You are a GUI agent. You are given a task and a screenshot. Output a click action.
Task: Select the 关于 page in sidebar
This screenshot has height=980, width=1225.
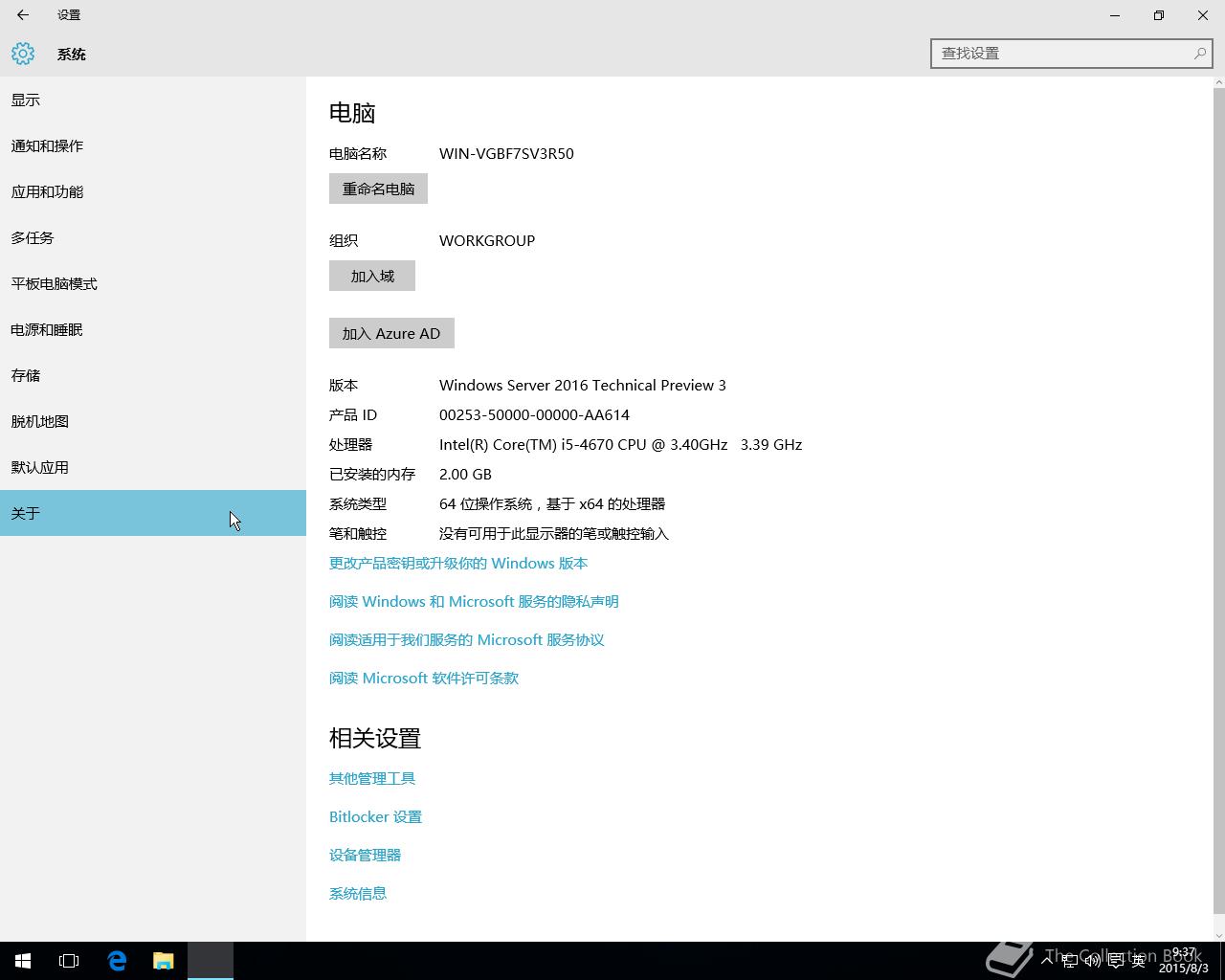tap(153, 513)
